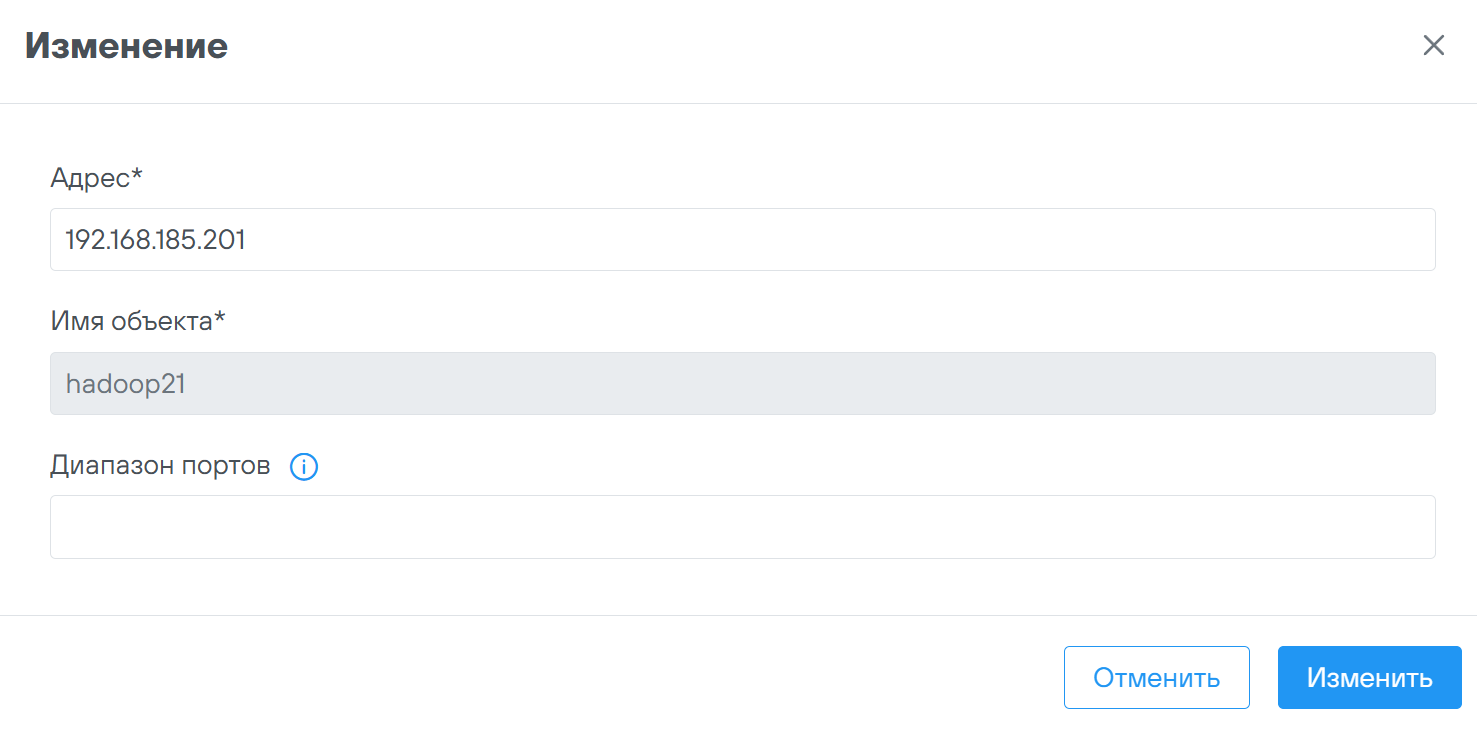Click the Диапазон портов label text
Image resolution: width=1477 pixels, height=730 pixels.
pos(160,466)
